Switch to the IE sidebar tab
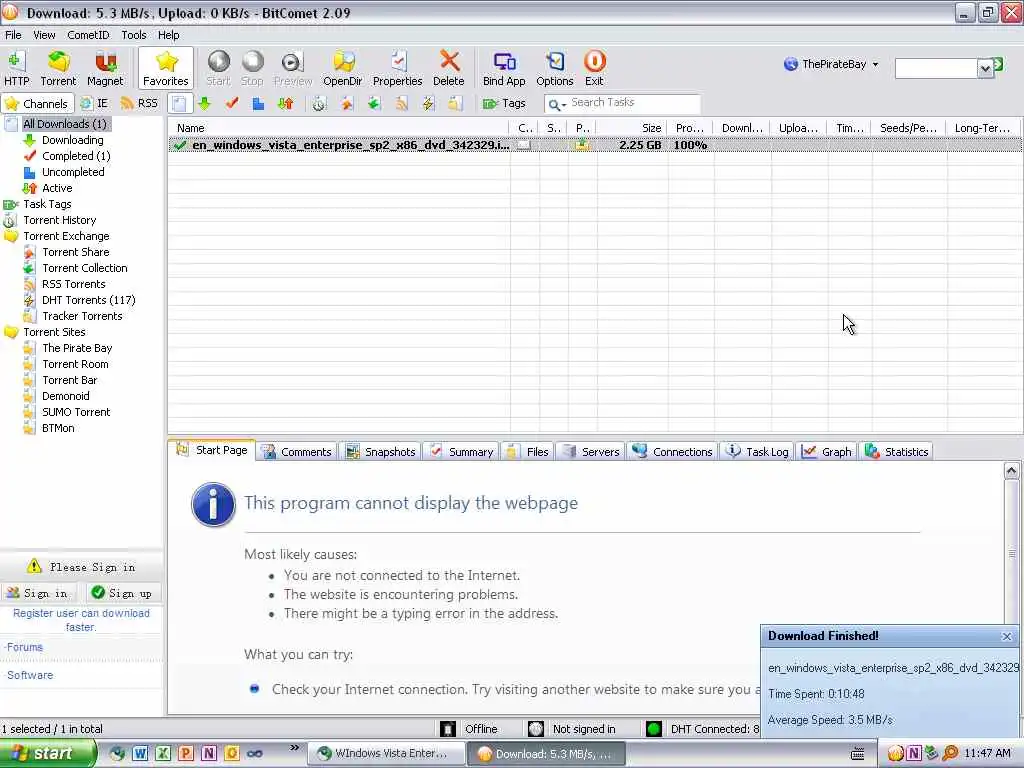The width and height of the screenshot is (1024, 768). (94, 103)
